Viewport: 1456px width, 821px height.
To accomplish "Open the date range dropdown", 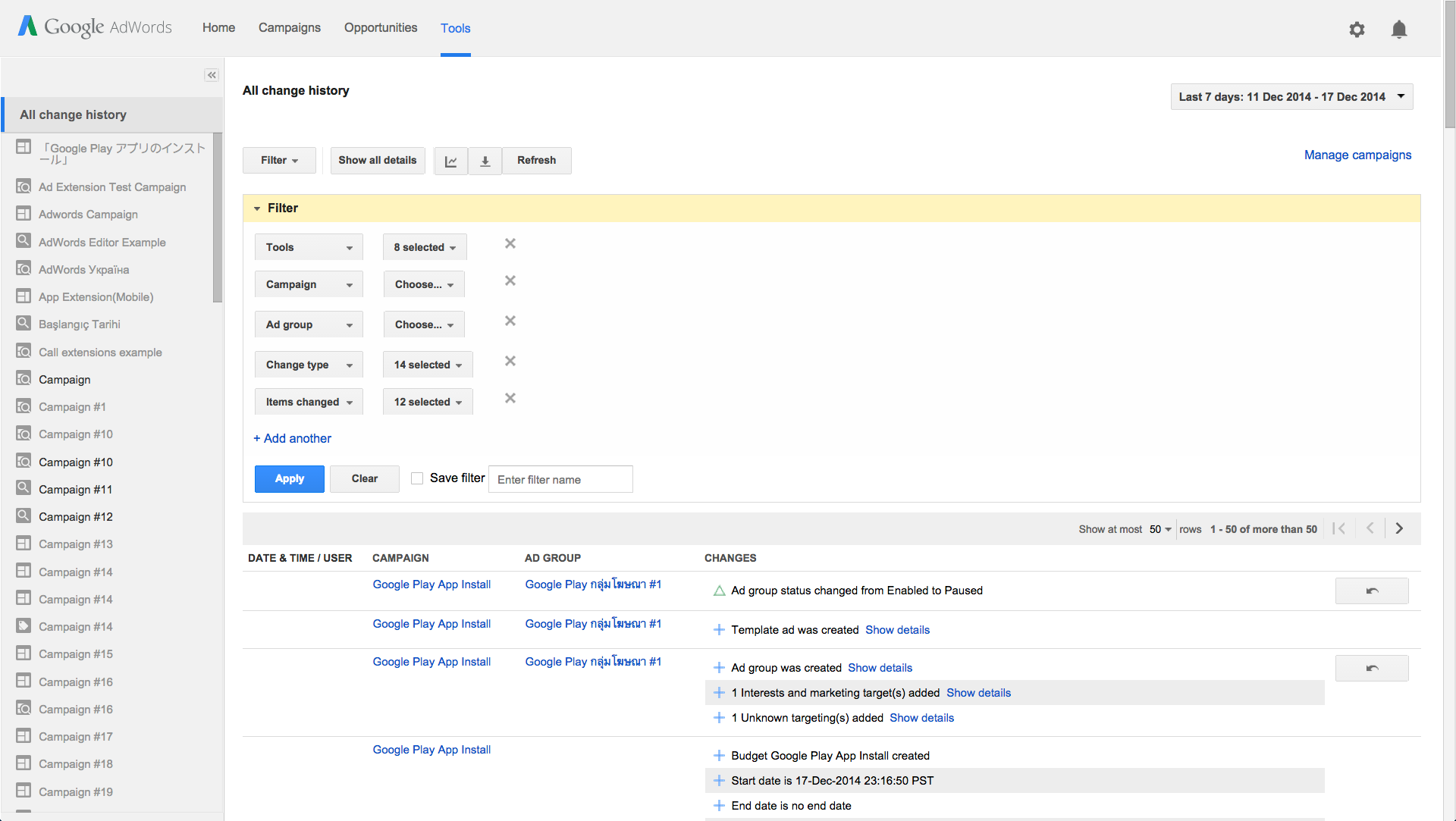I will 1291,97.
